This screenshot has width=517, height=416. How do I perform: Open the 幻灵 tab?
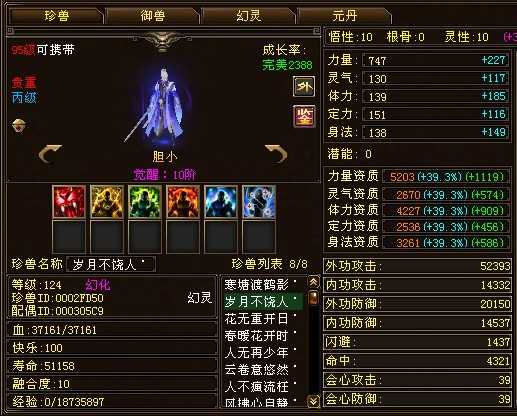click(x=248, y=16)
